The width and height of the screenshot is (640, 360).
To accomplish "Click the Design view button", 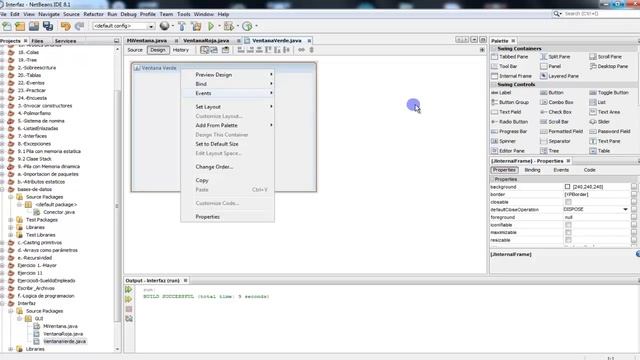I will [158, 50].
